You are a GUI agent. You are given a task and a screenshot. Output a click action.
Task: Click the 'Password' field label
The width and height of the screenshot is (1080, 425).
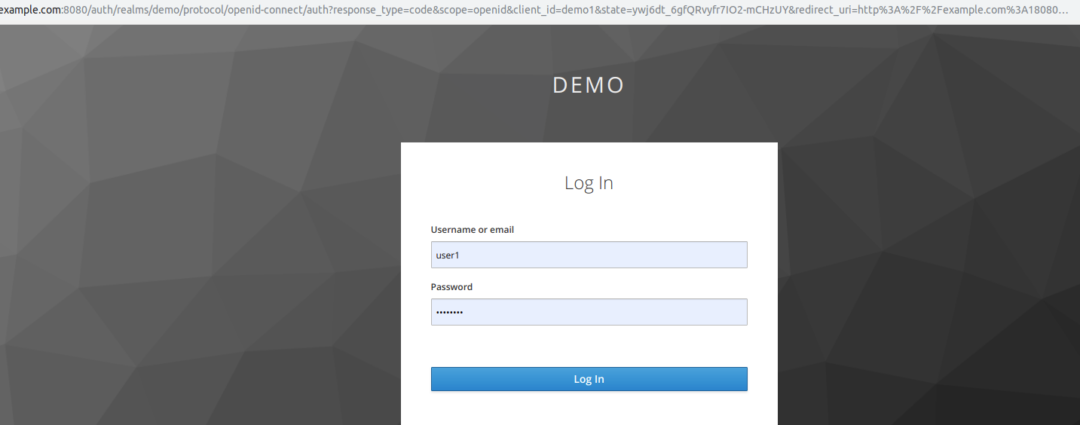[x=451, y=287]
